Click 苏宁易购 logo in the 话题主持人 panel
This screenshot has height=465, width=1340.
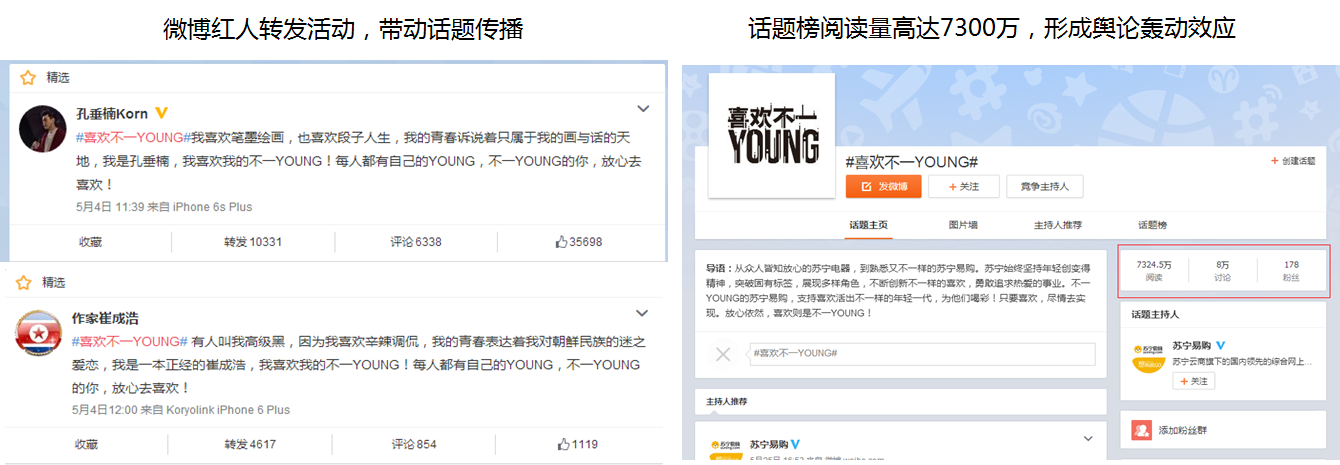(1148, 357)
